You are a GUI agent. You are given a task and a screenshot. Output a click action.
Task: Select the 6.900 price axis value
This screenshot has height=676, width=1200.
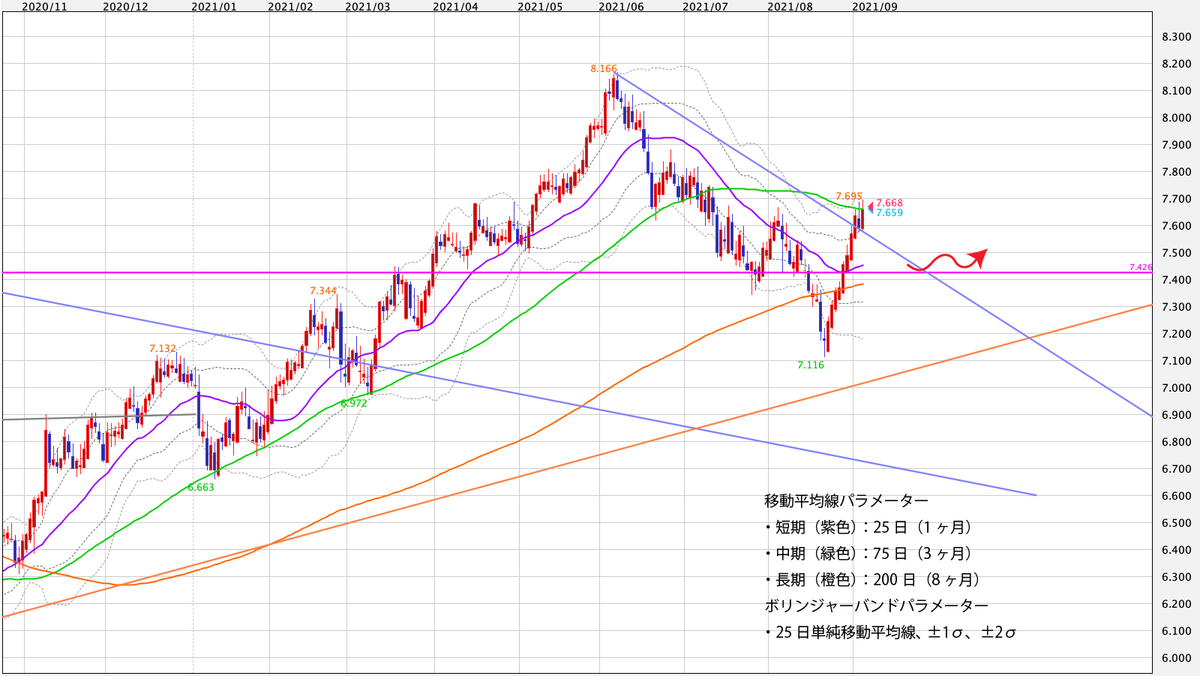tap(1176, 415)
